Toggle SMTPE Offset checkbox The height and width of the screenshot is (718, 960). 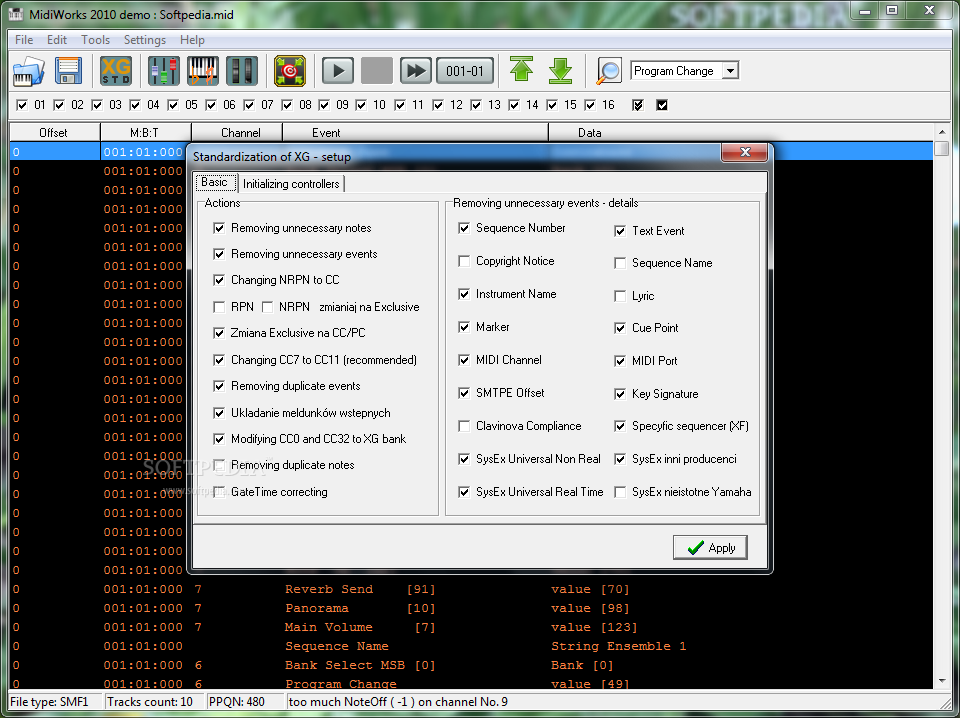464,394
